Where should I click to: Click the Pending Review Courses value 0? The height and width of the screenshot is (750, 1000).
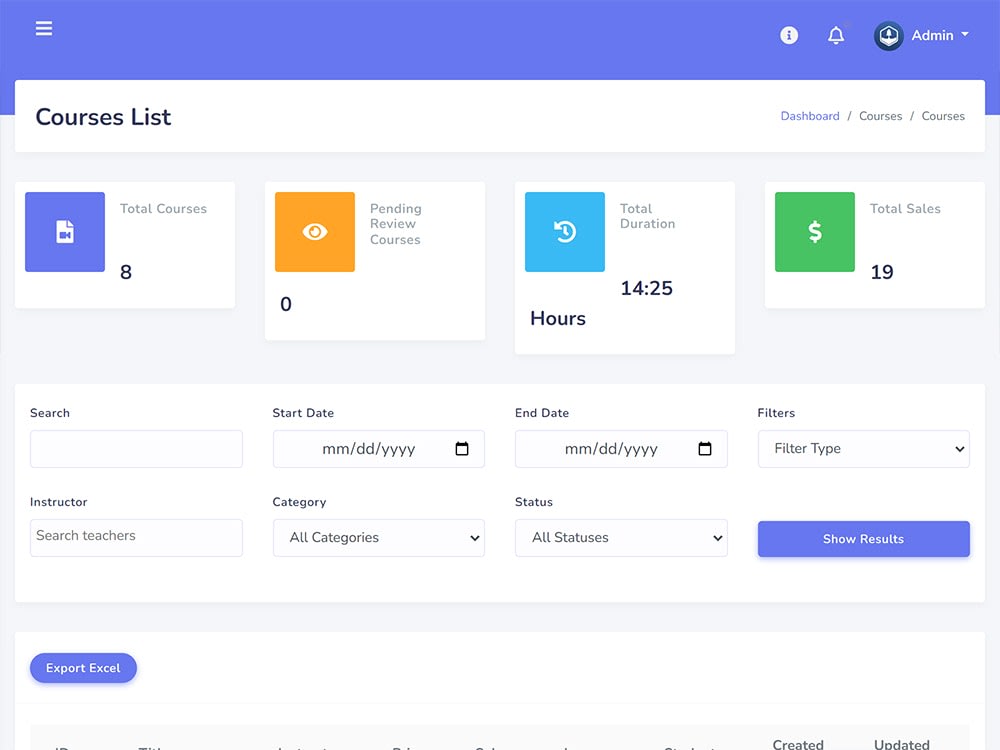[286, 304]
